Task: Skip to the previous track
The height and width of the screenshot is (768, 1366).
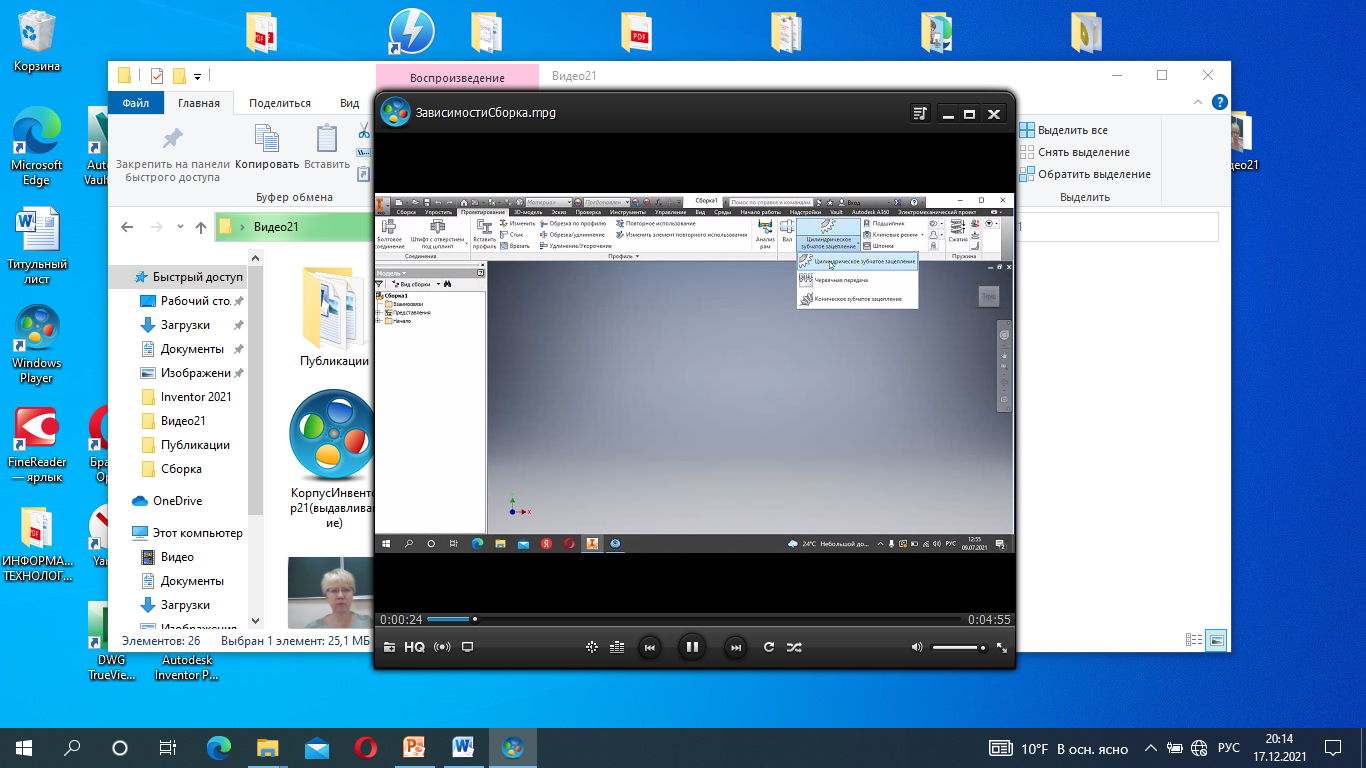Action: pyautogui.click(x=649, y=647)
